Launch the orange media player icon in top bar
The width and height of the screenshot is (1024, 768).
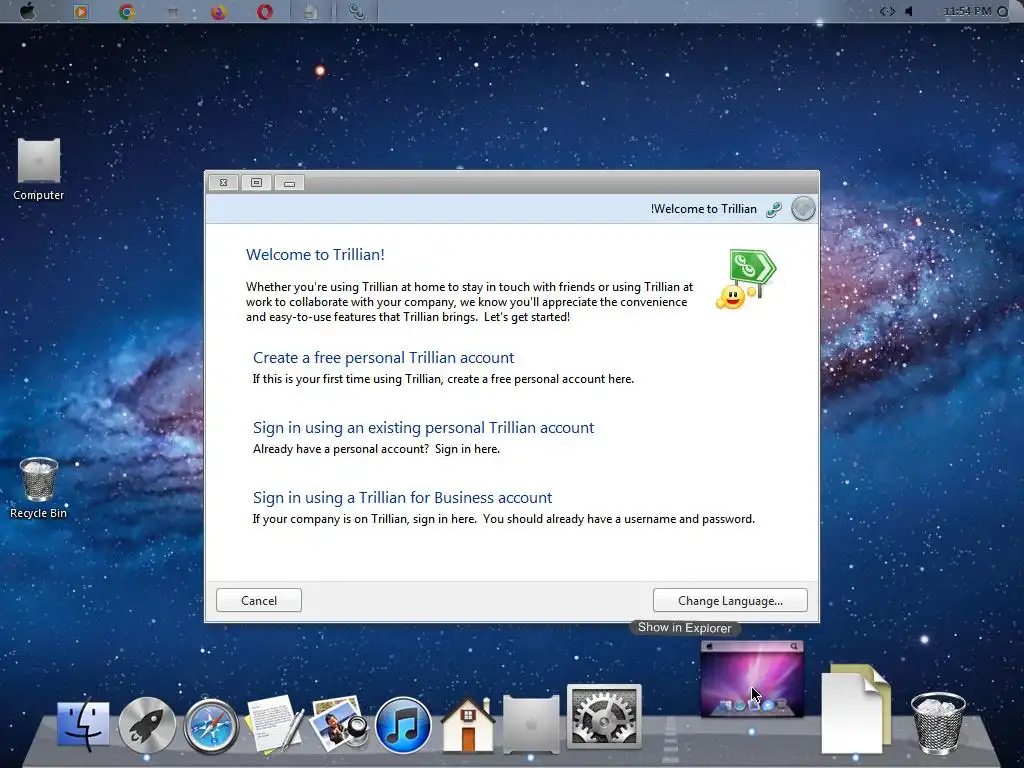(81, 11)
